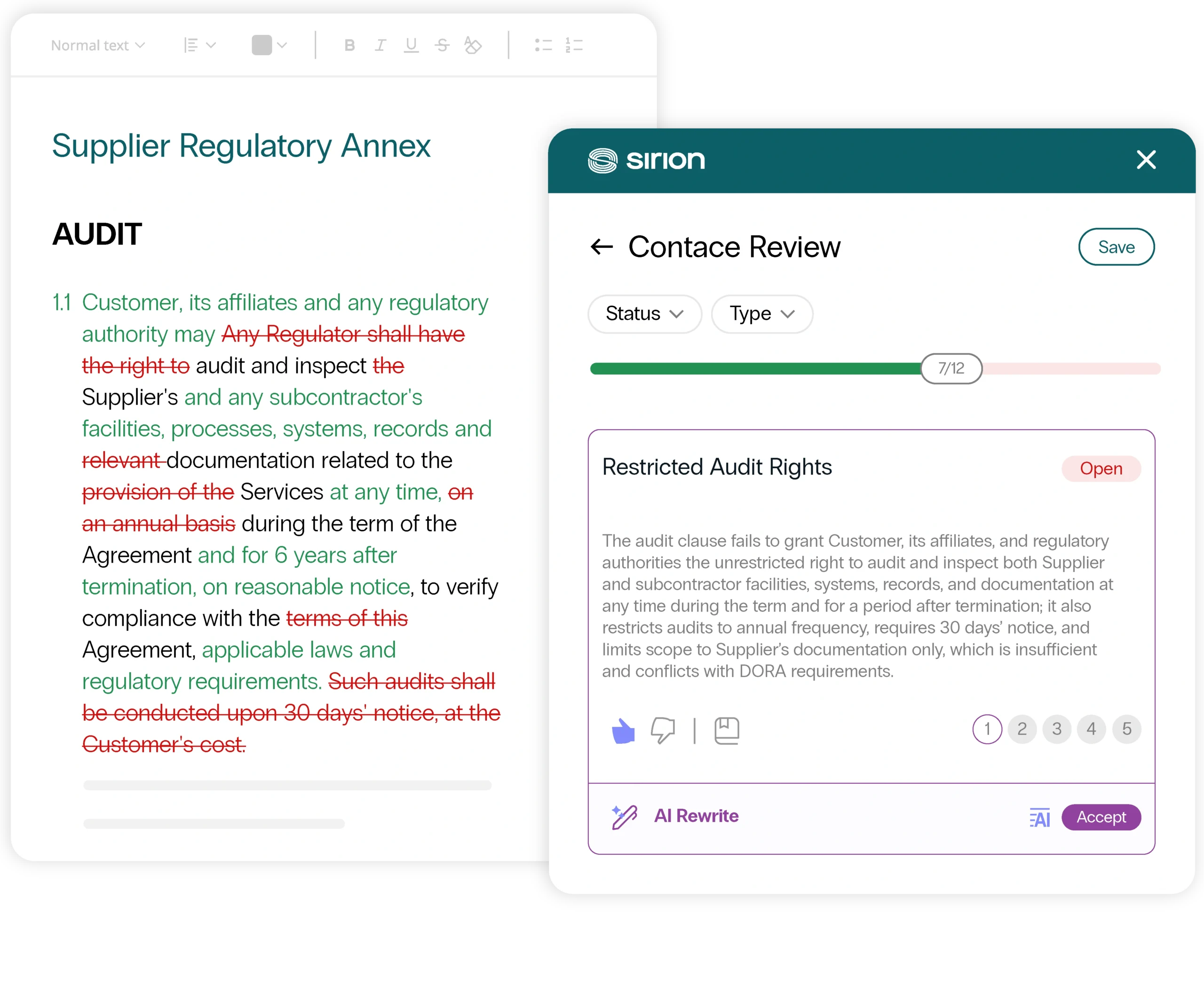Insert a bulleted list

click(544, 46)
